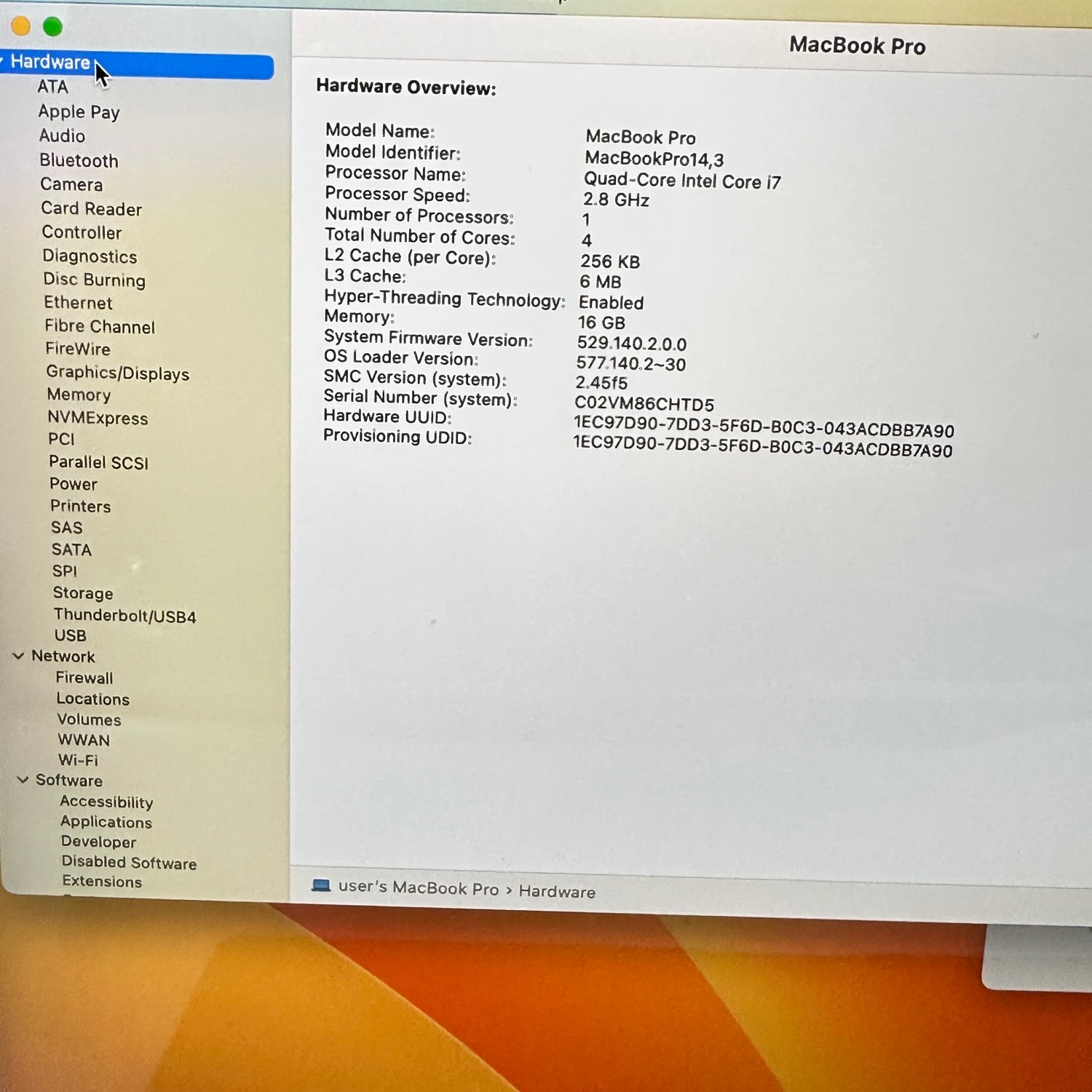Click the L2 Cache value "256 KB"
1092x1092 pixels.
coord(610,261)
